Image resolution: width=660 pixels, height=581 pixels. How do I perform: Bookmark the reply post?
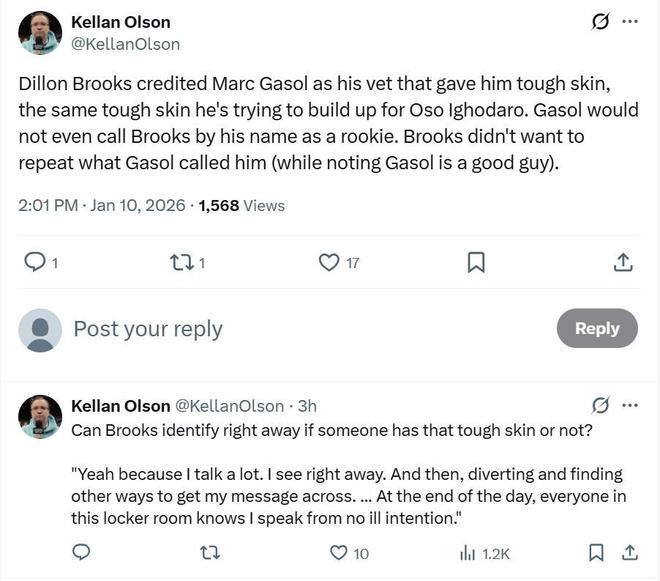pos(596,552)
